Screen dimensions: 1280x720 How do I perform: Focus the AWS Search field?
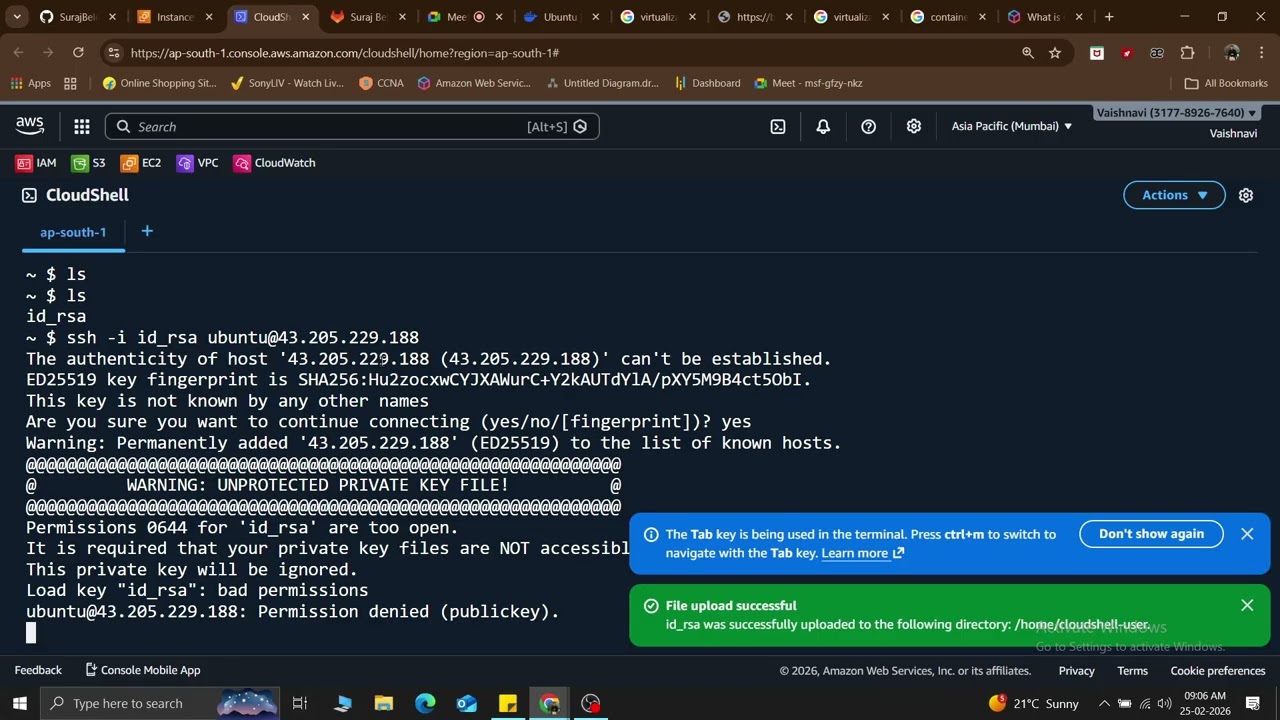[x=352, y=127]
